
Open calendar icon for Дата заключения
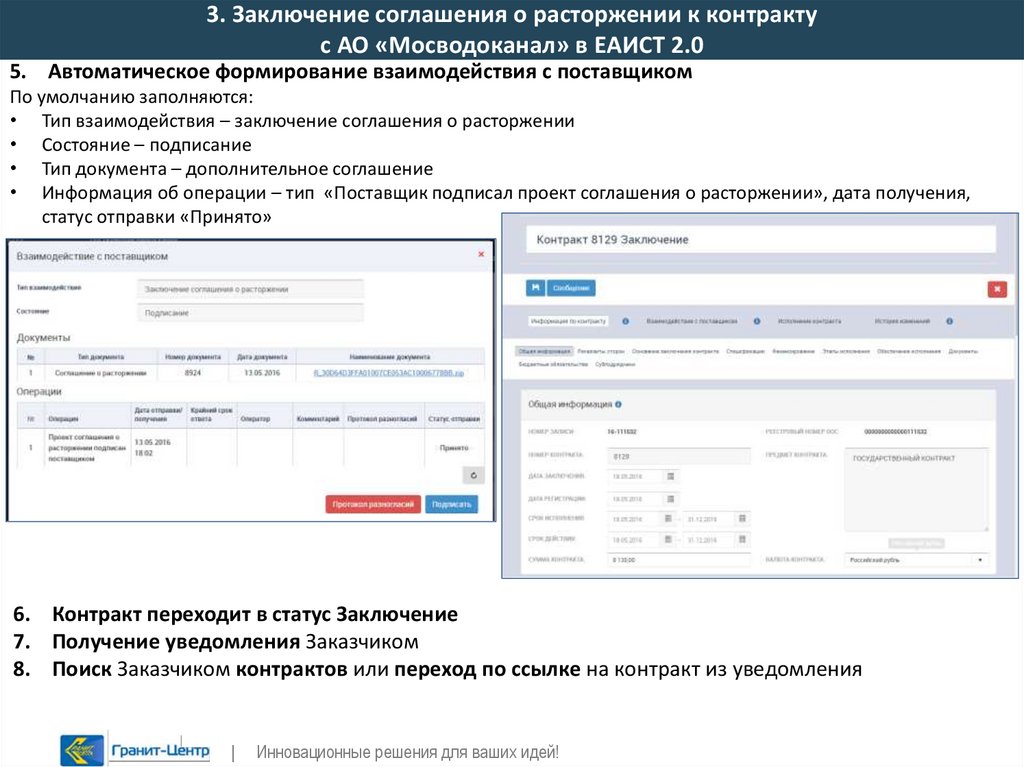point(670,476)
